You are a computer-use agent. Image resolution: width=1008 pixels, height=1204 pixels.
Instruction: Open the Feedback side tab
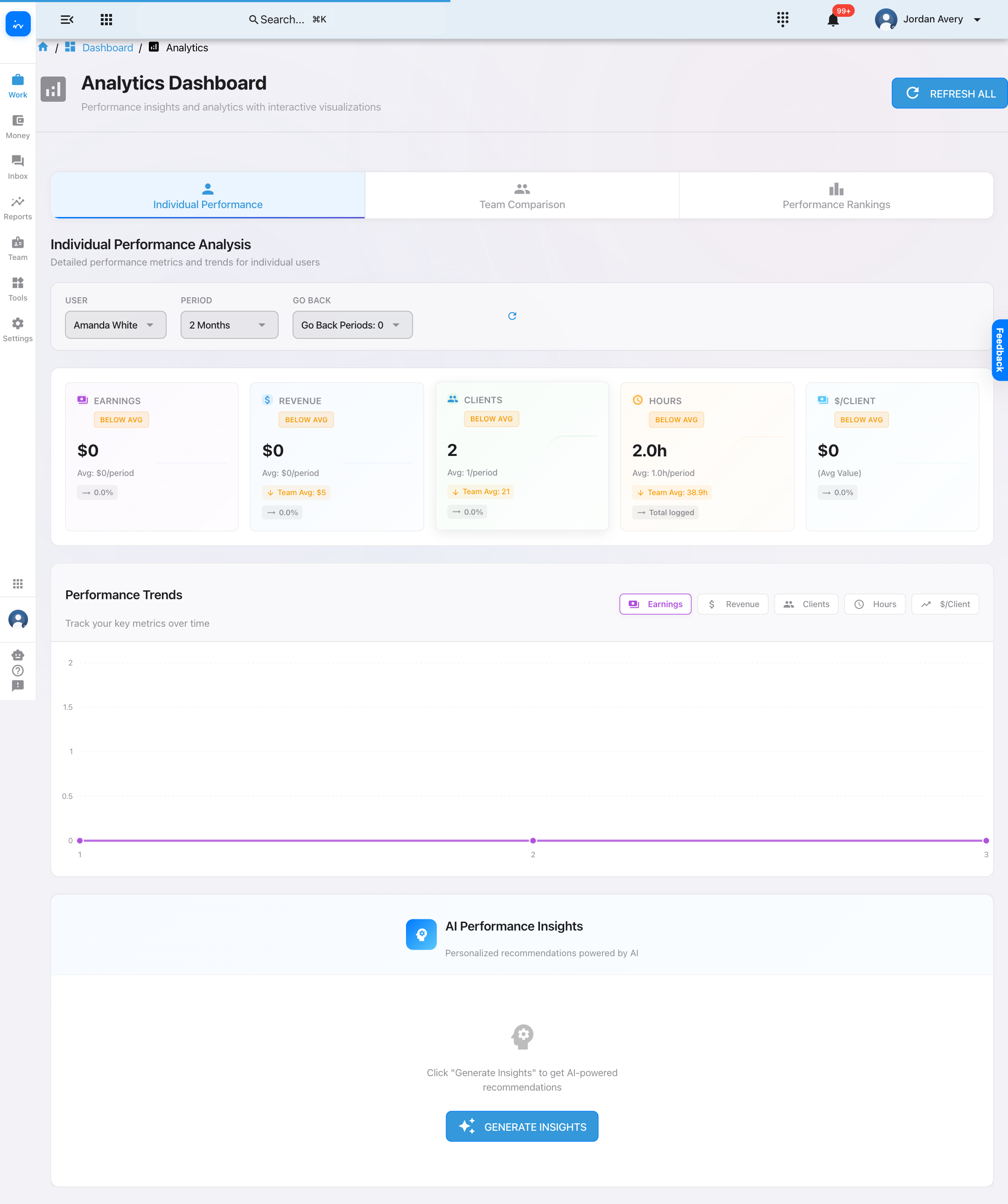[x=1000, y=350]
